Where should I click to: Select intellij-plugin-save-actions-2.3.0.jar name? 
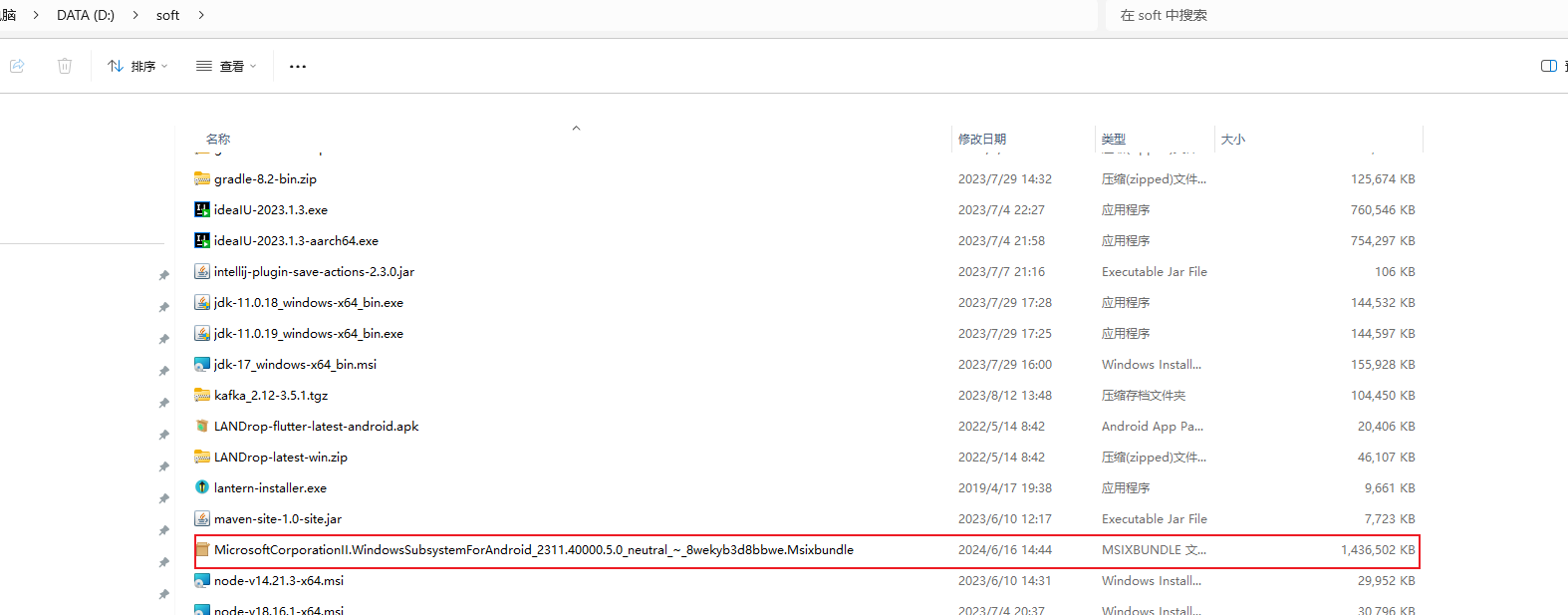pos(314,271)
